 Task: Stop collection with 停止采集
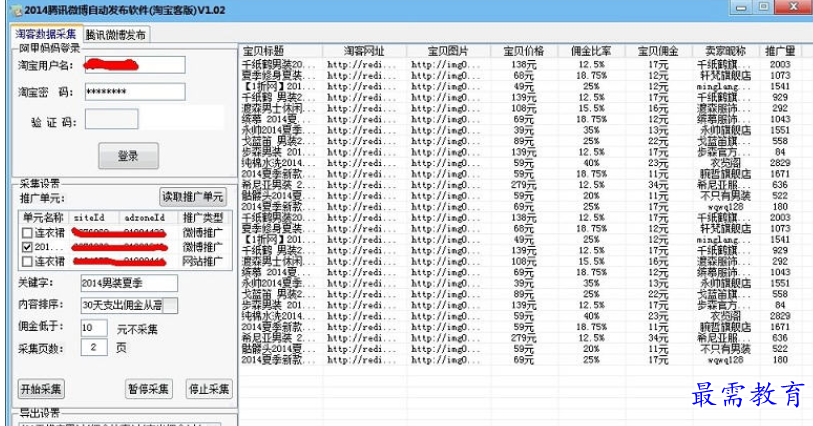pyautogui.click(x=208, y=389)
